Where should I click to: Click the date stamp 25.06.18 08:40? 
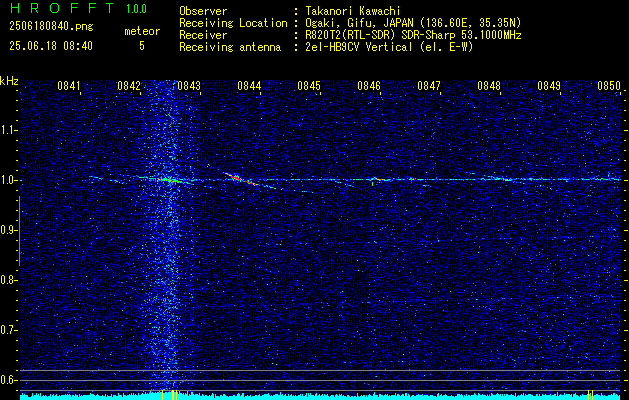pyautogui.click(x=51, y=46)
